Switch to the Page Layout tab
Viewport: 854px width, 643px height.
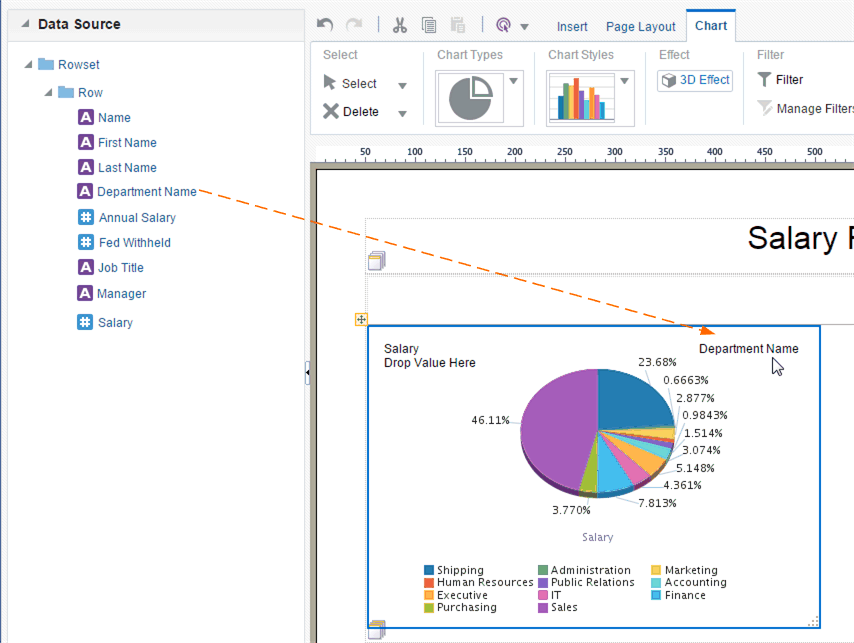[640, 27]
